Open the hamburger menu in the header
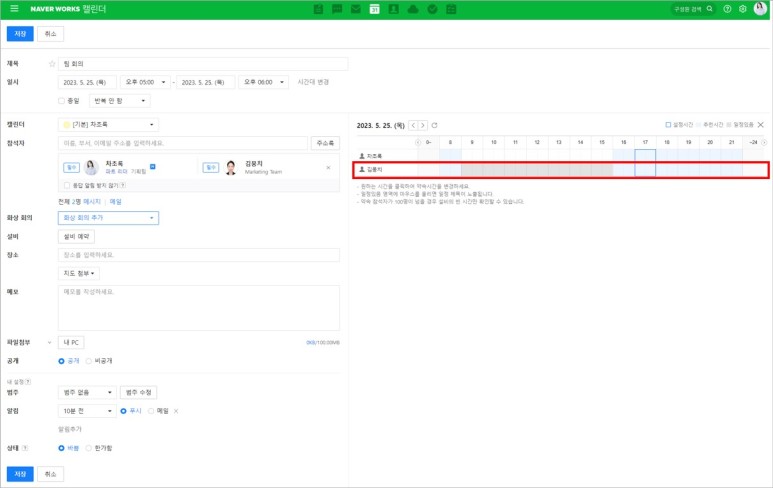The height and width of the screenshot is (488, 773). [14, 8]
